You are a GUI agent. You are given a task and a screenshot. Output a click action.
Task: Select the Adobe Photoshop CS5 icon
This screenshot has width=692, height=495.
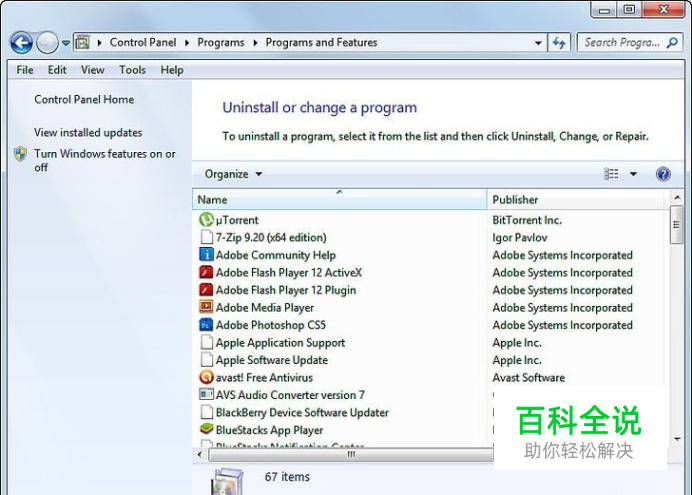click(206, 325)
